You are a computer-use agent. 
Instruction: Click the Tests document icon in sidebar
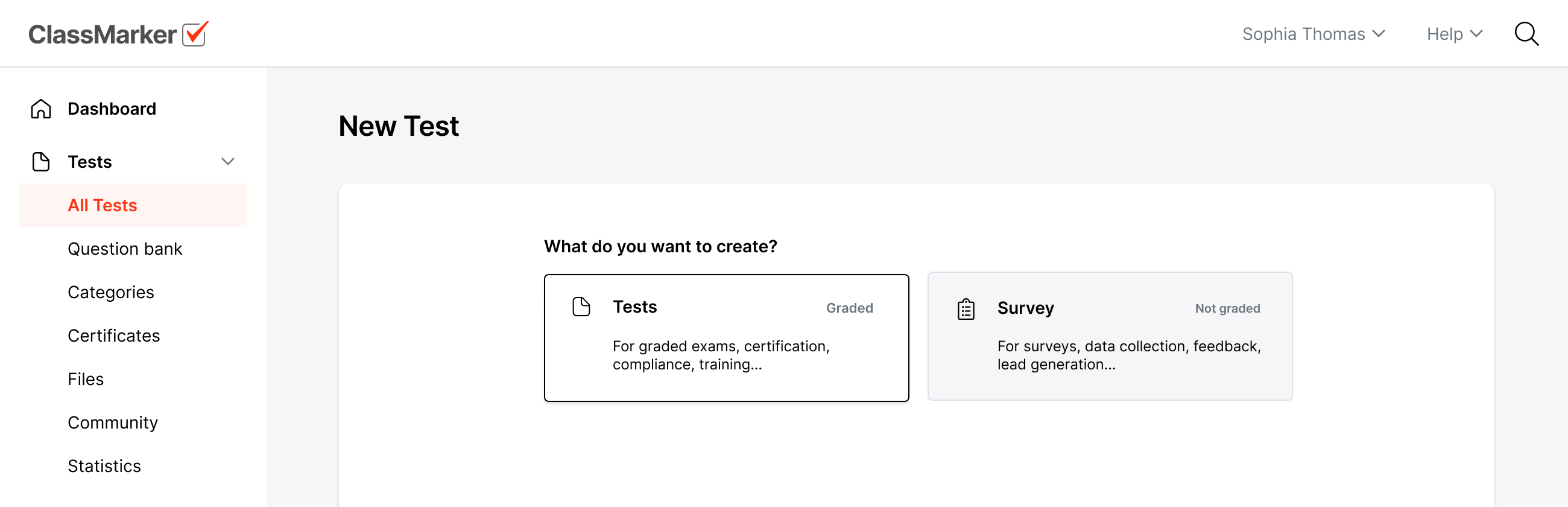pos(41,162)
